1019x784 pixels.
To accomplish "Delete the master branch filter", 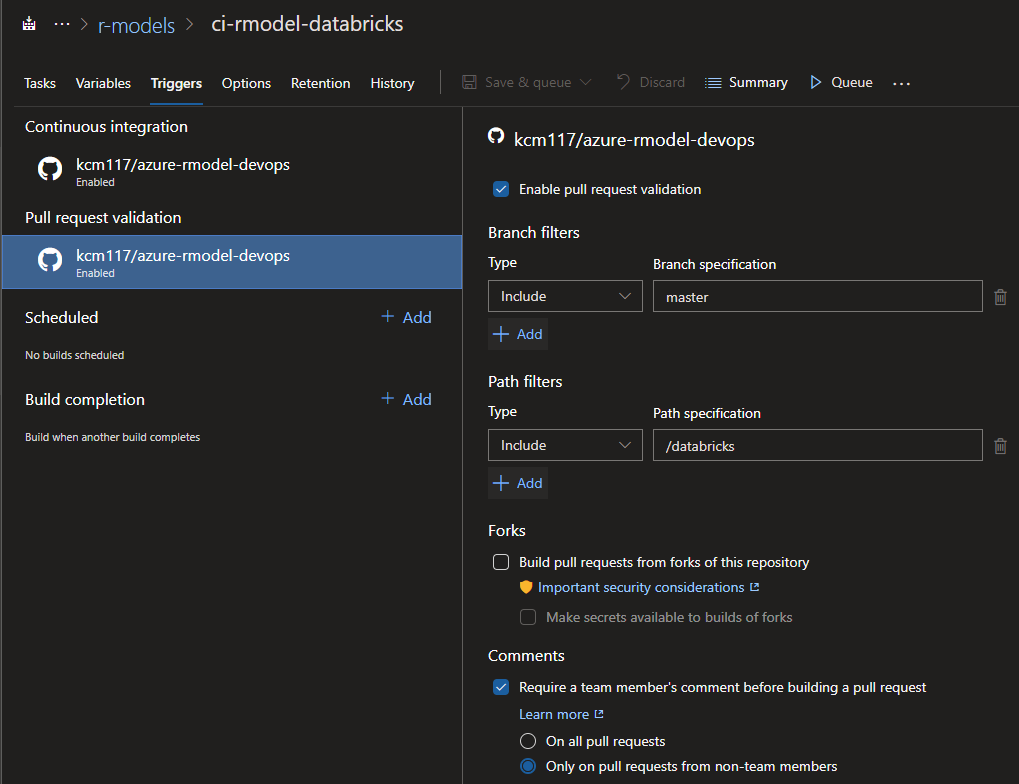I will [1000, 297].
